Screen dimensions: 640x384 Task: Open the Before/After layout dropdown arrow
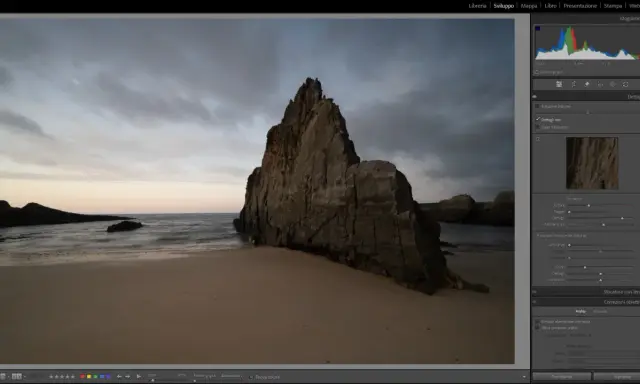(24, 376)
